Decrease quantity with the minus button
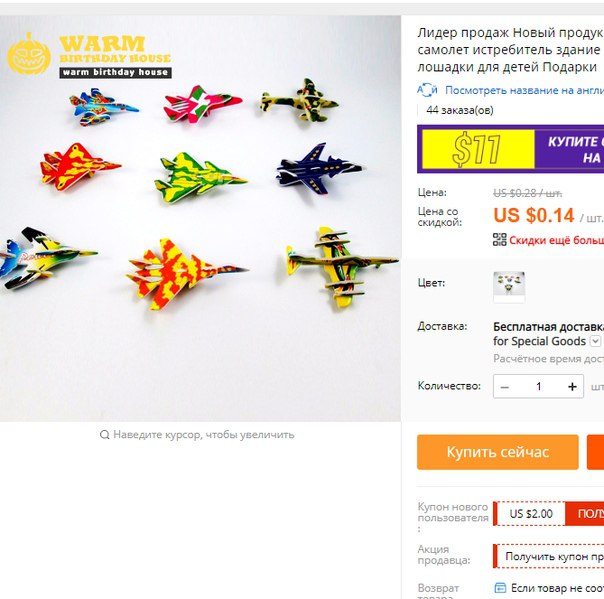This screenshot has width=604, height=599. coord(505,387)
